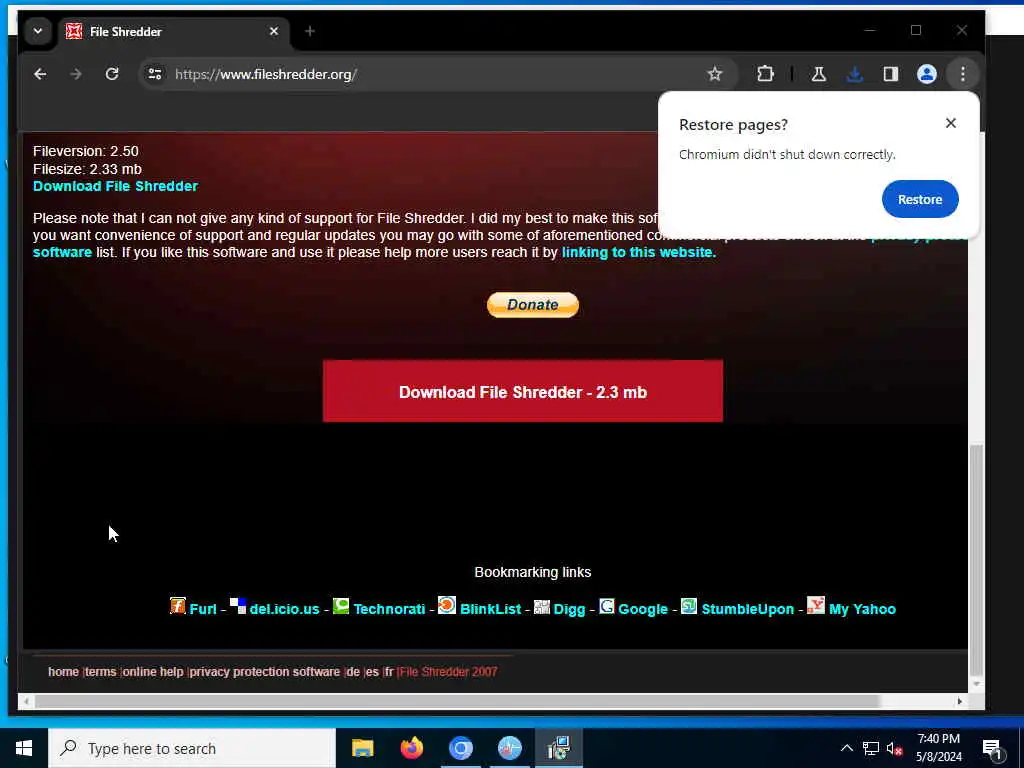This screenshot has width=1024, height=768.
Task: Click the Digg icon
Action: [542, 607]
